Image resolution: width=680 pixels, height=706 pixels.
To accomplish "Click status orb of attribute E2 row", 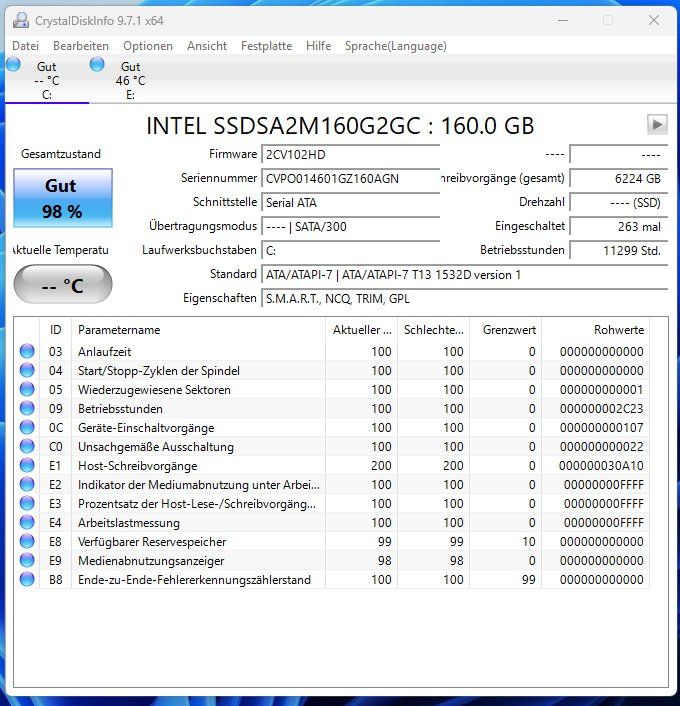I will pyautogui.click(x=27, y=484).
